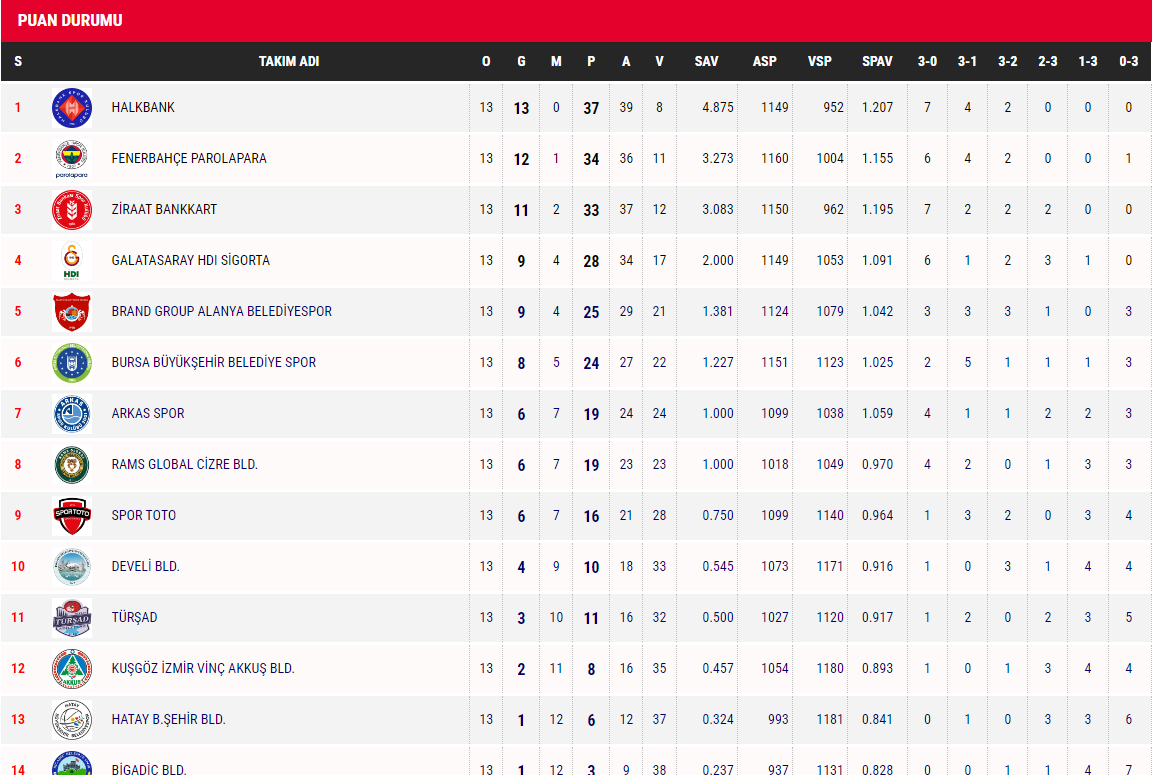Click the Halkbank team logo
This screenshot has width=1165, height=780.
72,107
